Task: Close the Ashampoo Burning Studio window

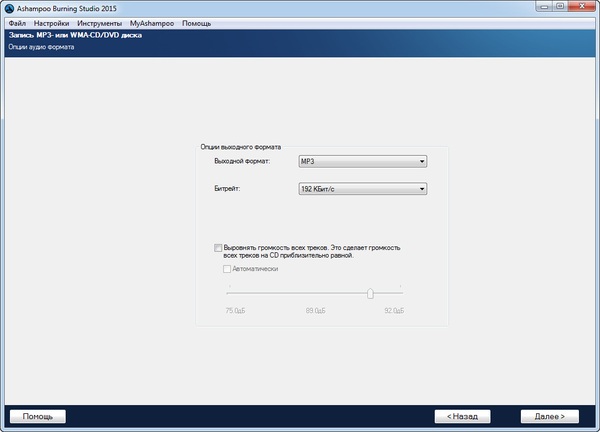Action: pos(582,6)
